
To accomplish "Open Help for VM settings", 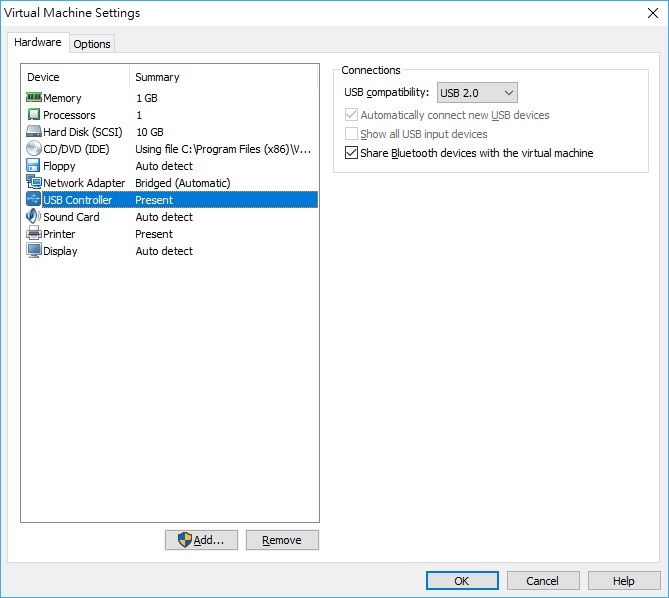I will [x=624, y=581].
